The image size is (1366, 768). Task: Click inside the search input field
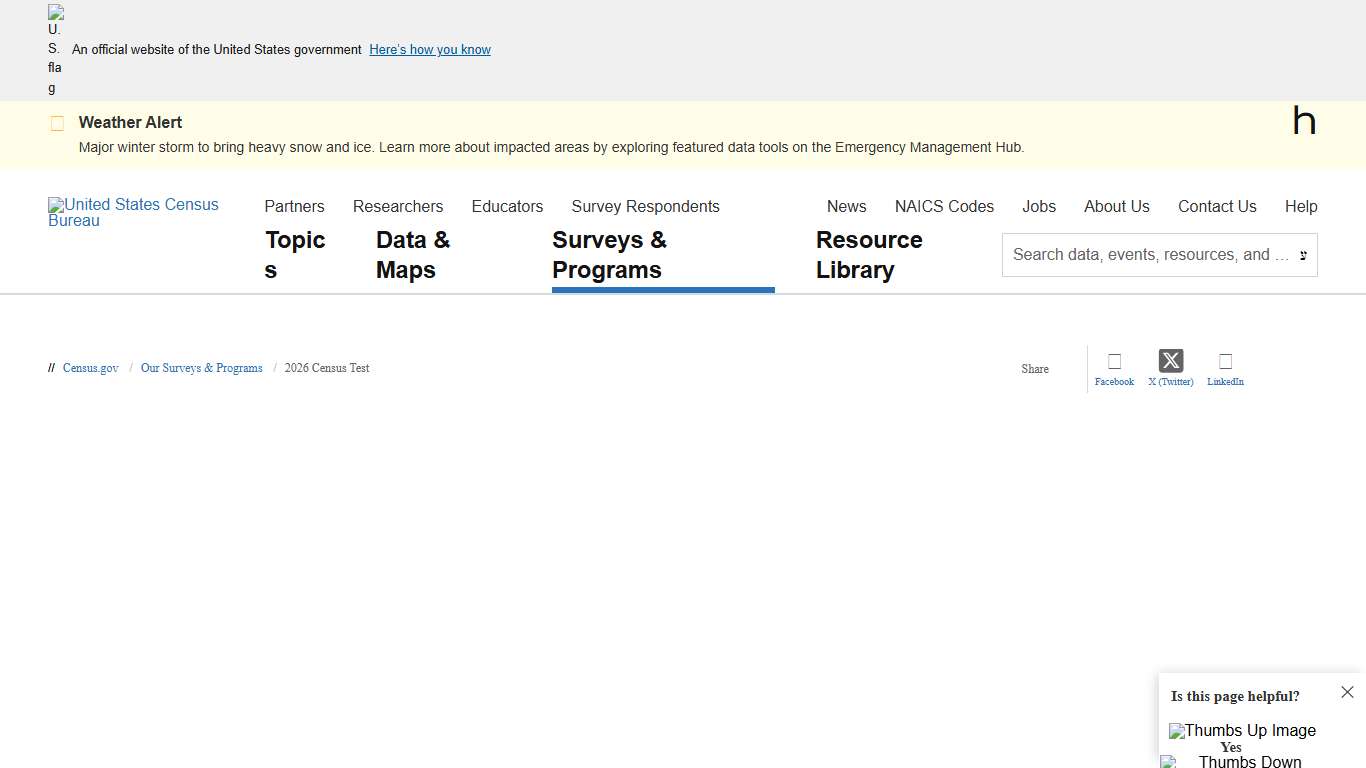pyautogui.click(x=1140, y=255)
